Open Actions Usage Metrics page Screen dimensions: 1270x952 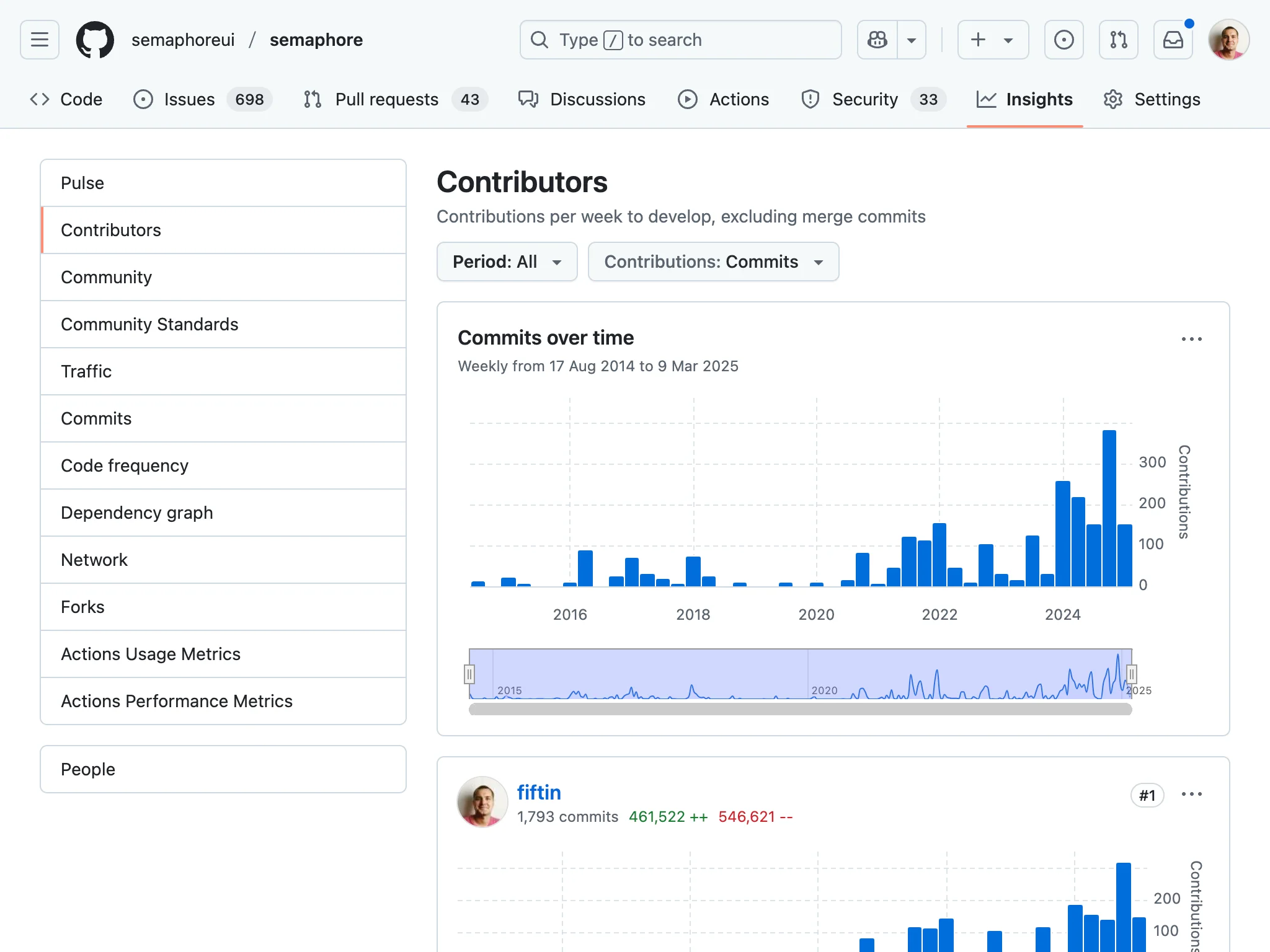(223, 654)
